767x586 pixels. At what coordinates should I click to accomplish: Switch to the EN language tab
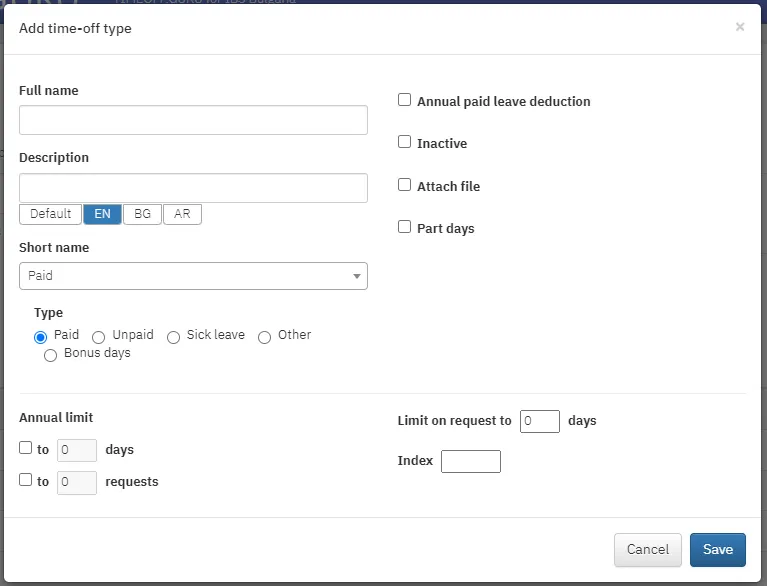(102, 214)
